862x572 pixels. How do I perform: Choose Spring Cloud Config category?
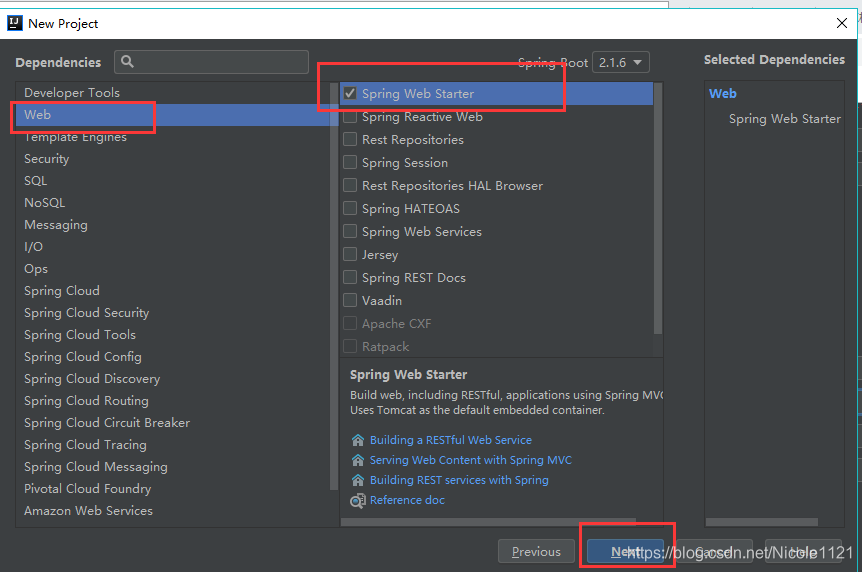point(173,357)
